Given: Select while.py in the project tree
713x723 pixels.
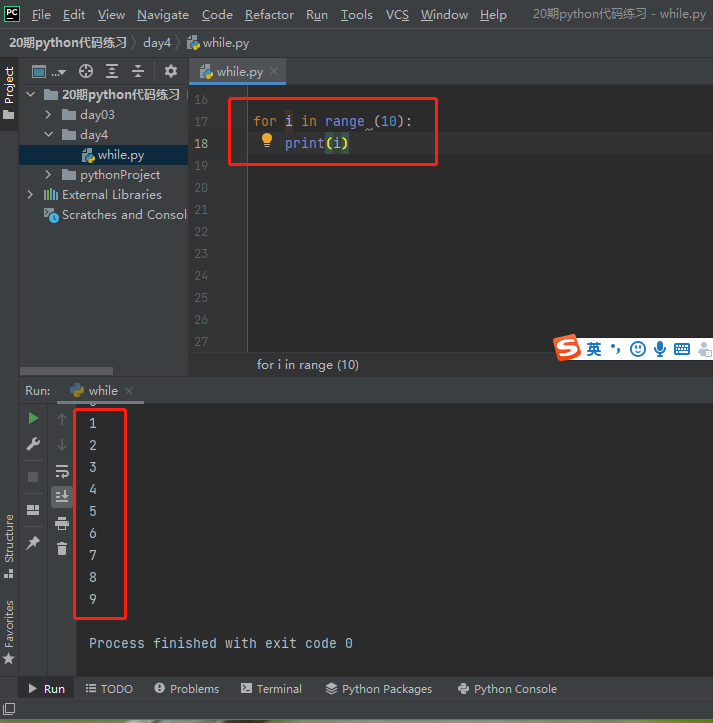Looking at the screenshot, I should click(x=103, y=155).
